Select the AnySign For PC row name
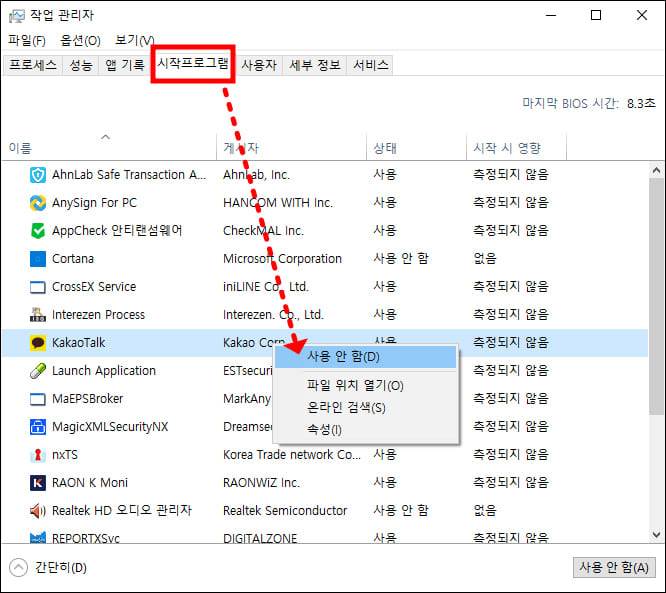This screenshot has width=666, height=593. tap(94, 203)
